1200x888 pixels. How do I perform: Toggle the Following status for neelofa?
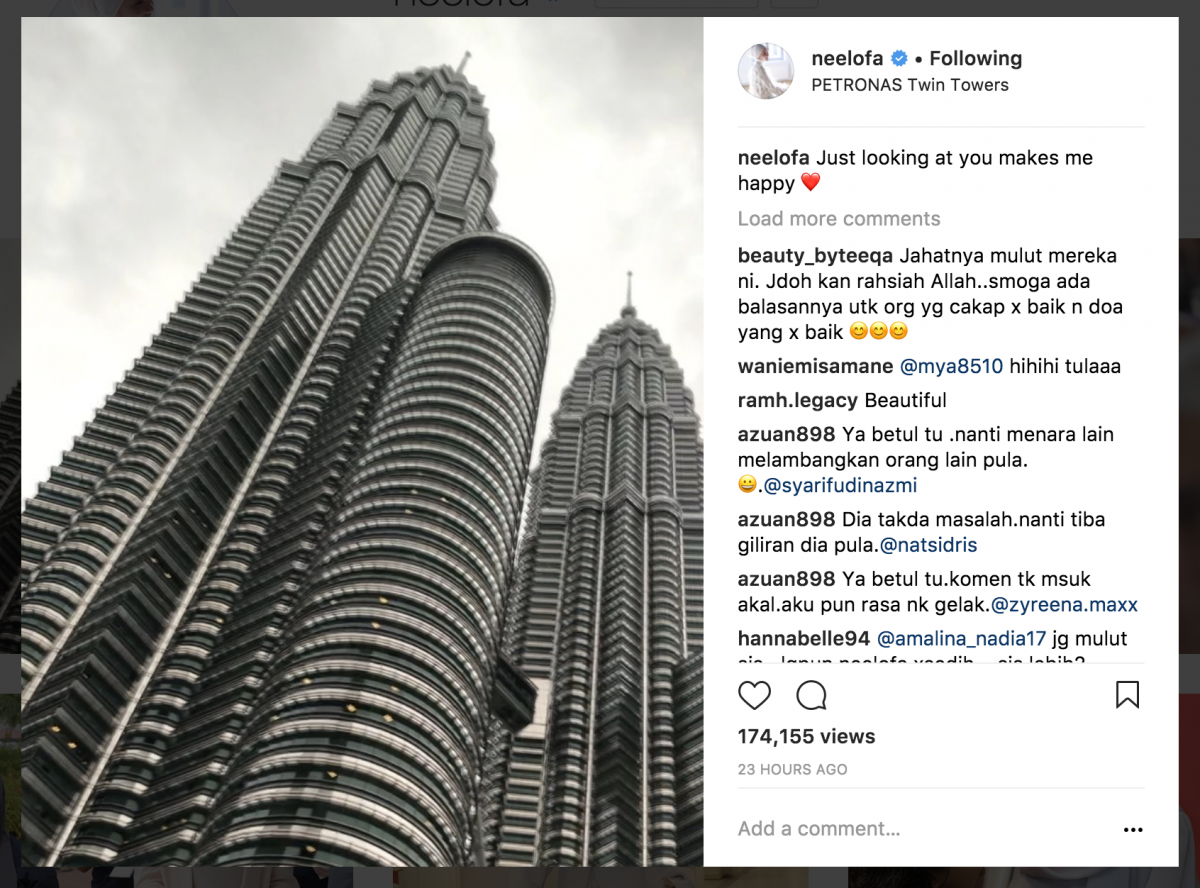975,58
